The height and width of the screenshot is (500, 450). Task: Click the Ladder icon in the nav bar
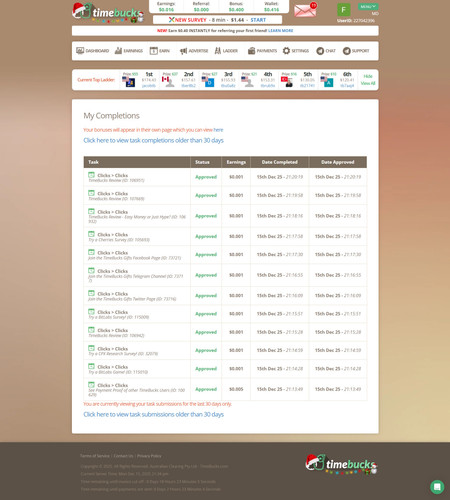point(218,51)
